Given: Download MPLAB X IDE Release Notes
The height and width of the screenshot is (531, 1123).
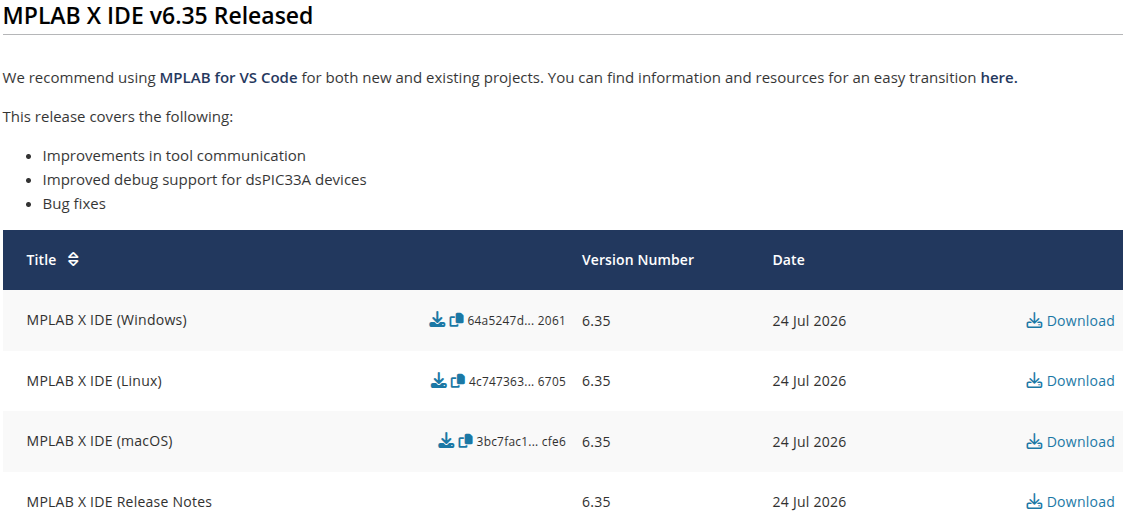Looking at the screenshot, I should 1070,502.
